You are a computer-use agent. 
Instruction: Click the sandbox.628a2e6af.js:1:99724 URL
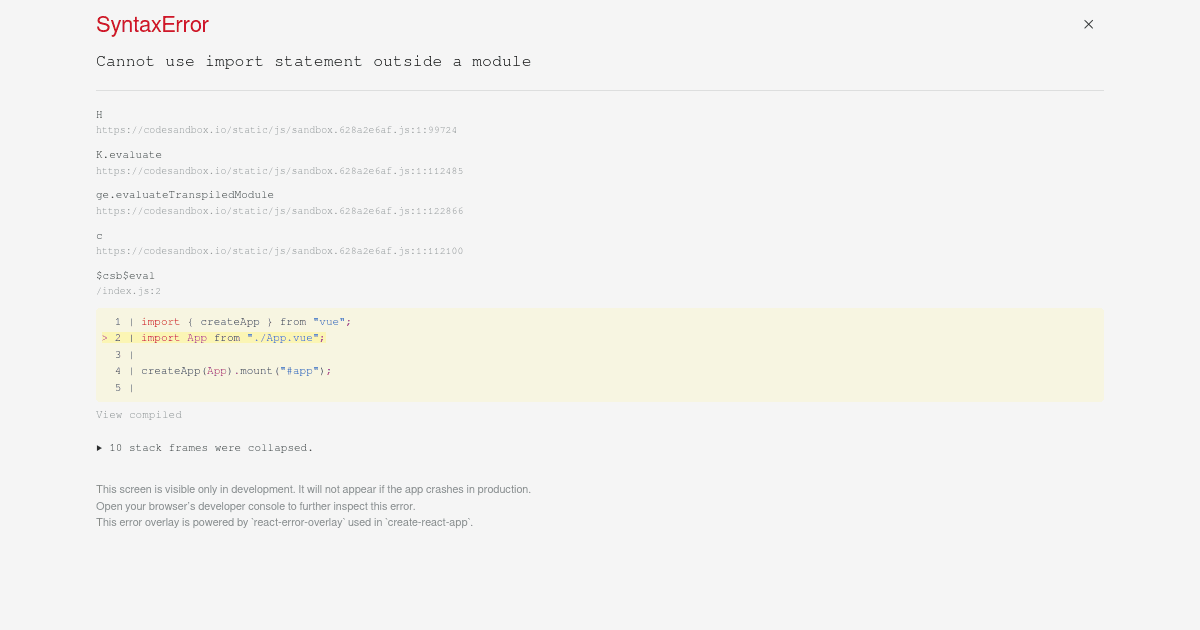click(277, 129)
